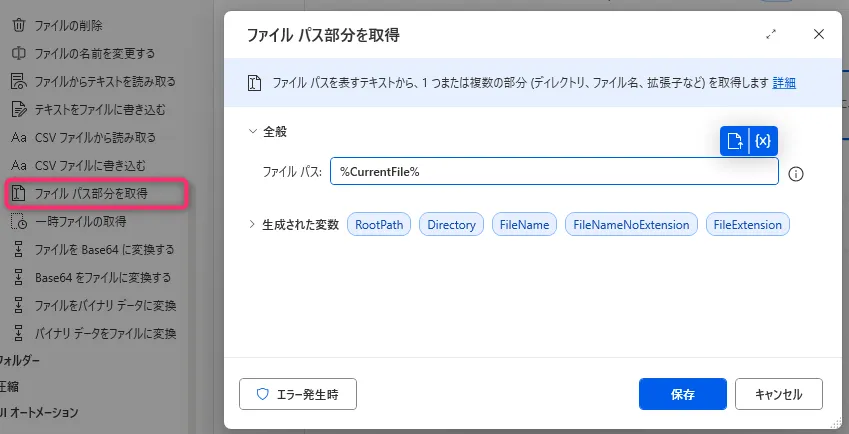Click the キャンセル button
Viewport: 849px width, 434px height.
pos(778,394)
